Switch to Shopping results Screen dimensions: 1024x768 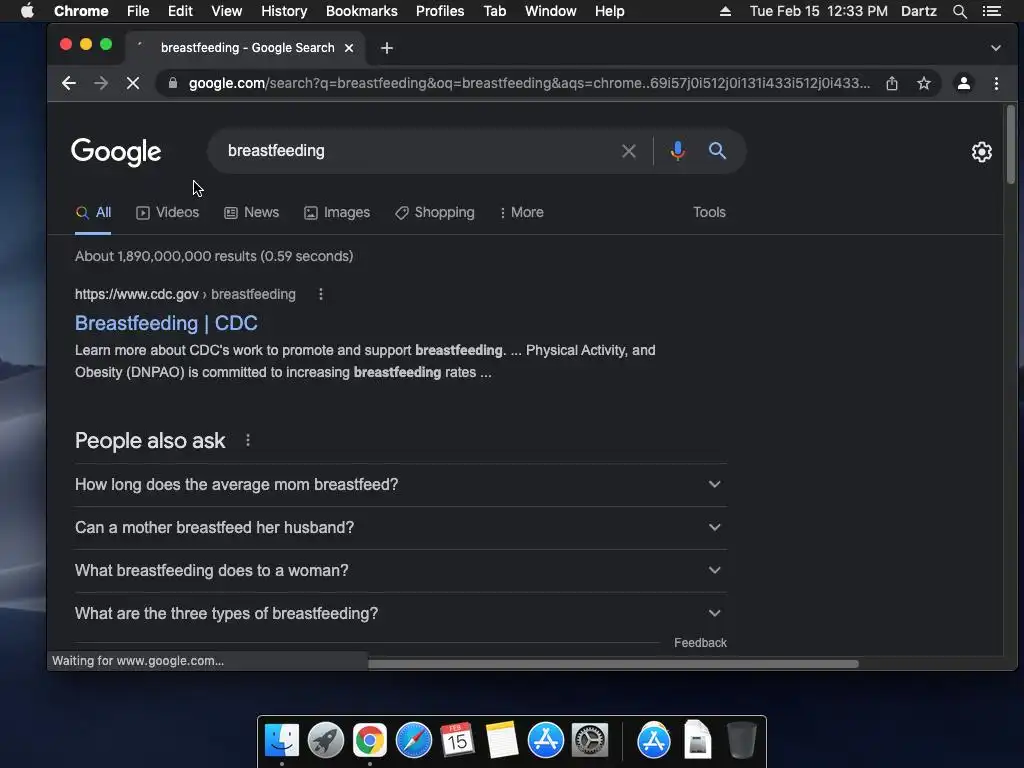tap(435, 212)
